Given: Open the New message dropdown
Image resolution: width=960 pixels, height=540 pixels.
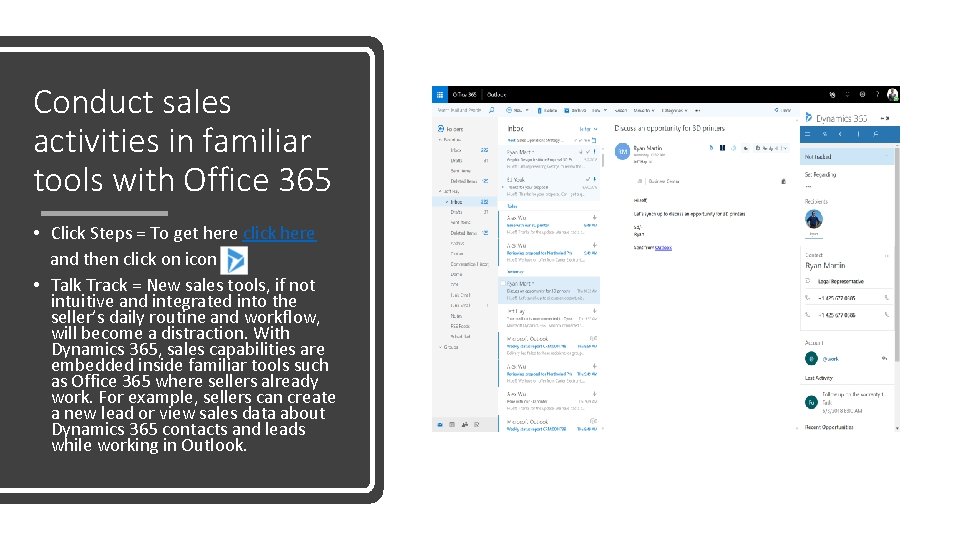Looking at the screenshot, I should pyautogui.click(x=527, y=110).
